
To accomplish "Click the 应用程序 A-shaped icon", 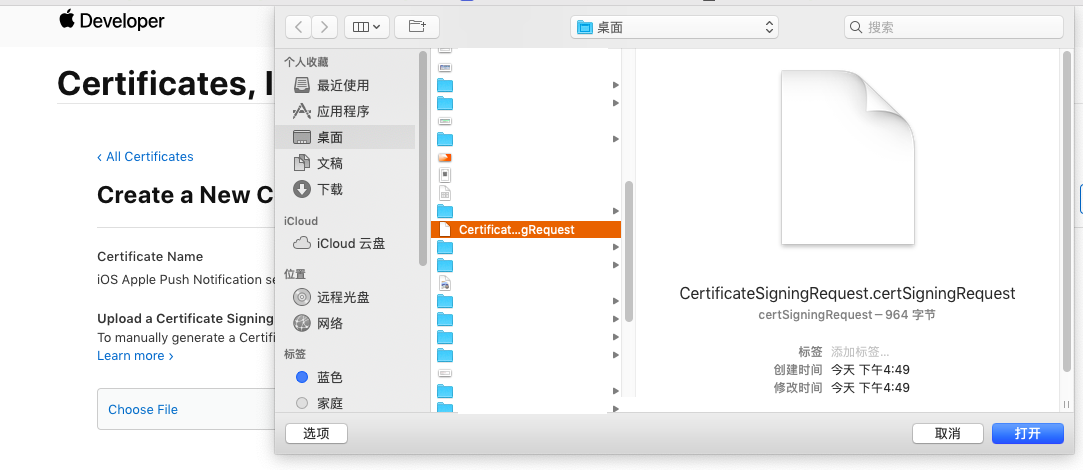I will (302, 111).
